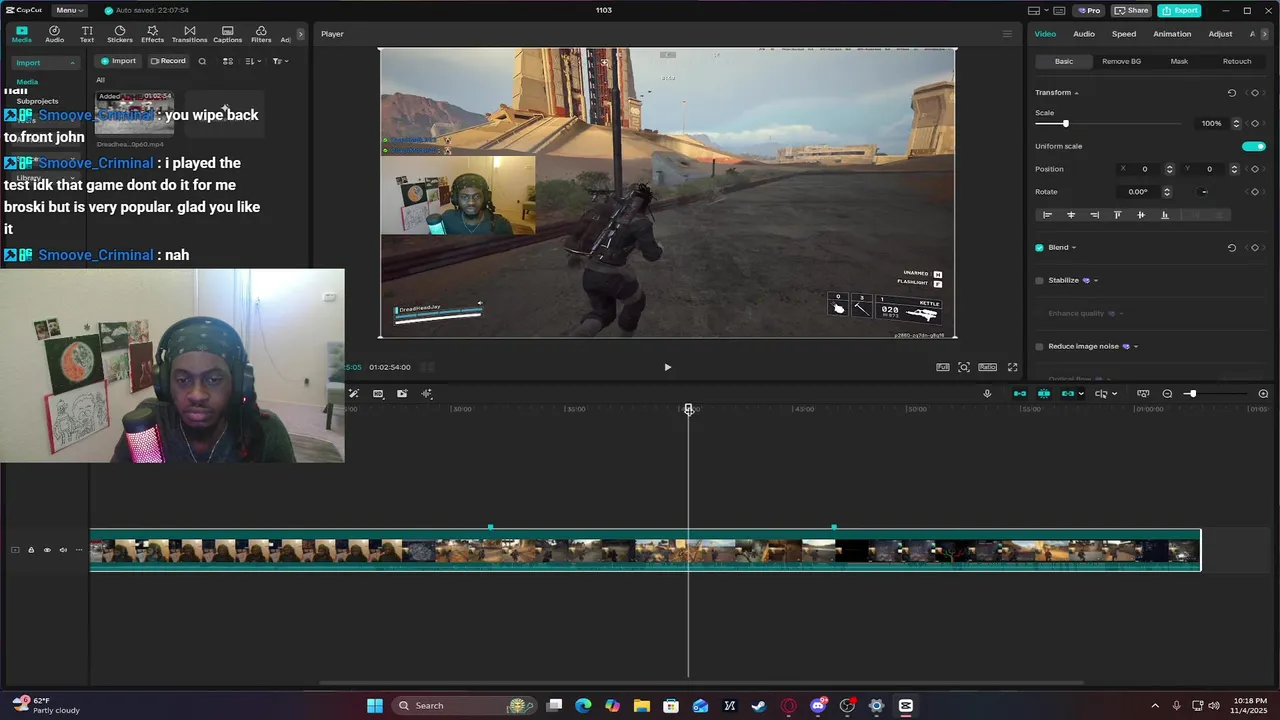Switch media grid view layout

point(228,61)
